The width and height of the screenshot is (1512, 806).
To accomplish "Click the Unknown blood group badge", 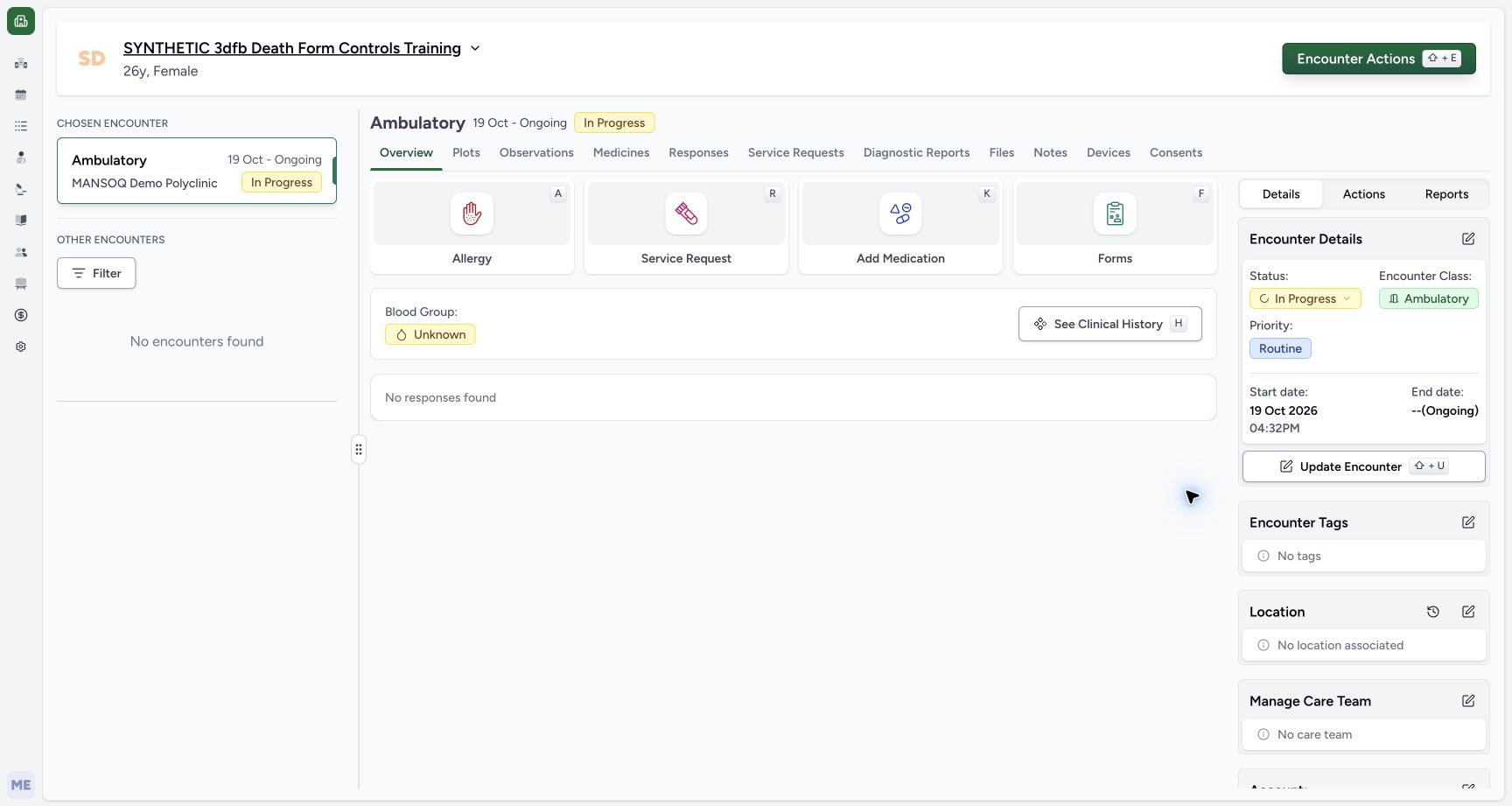I will point(430,334).
